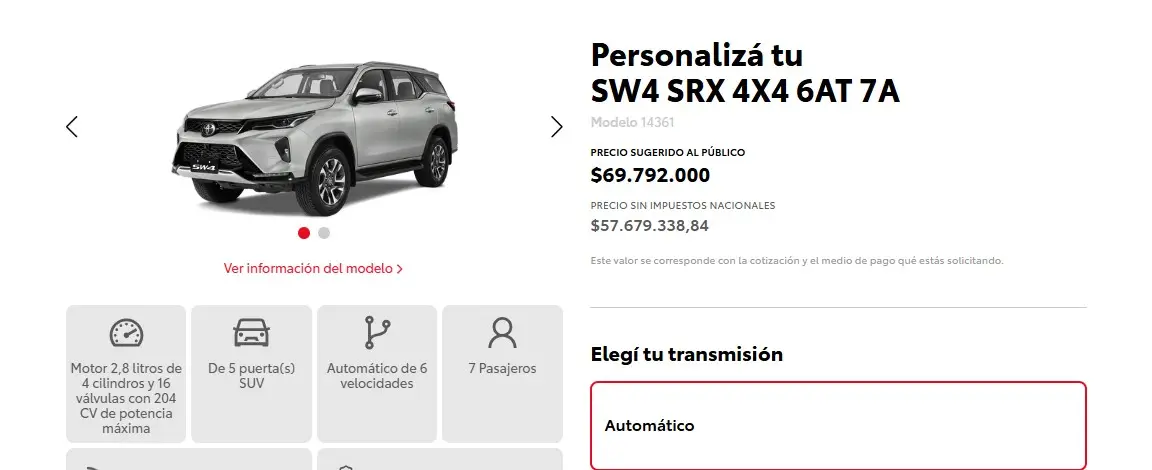Click the De 5 puerta(s) SUV card
1152x470 pixels.
251,374
